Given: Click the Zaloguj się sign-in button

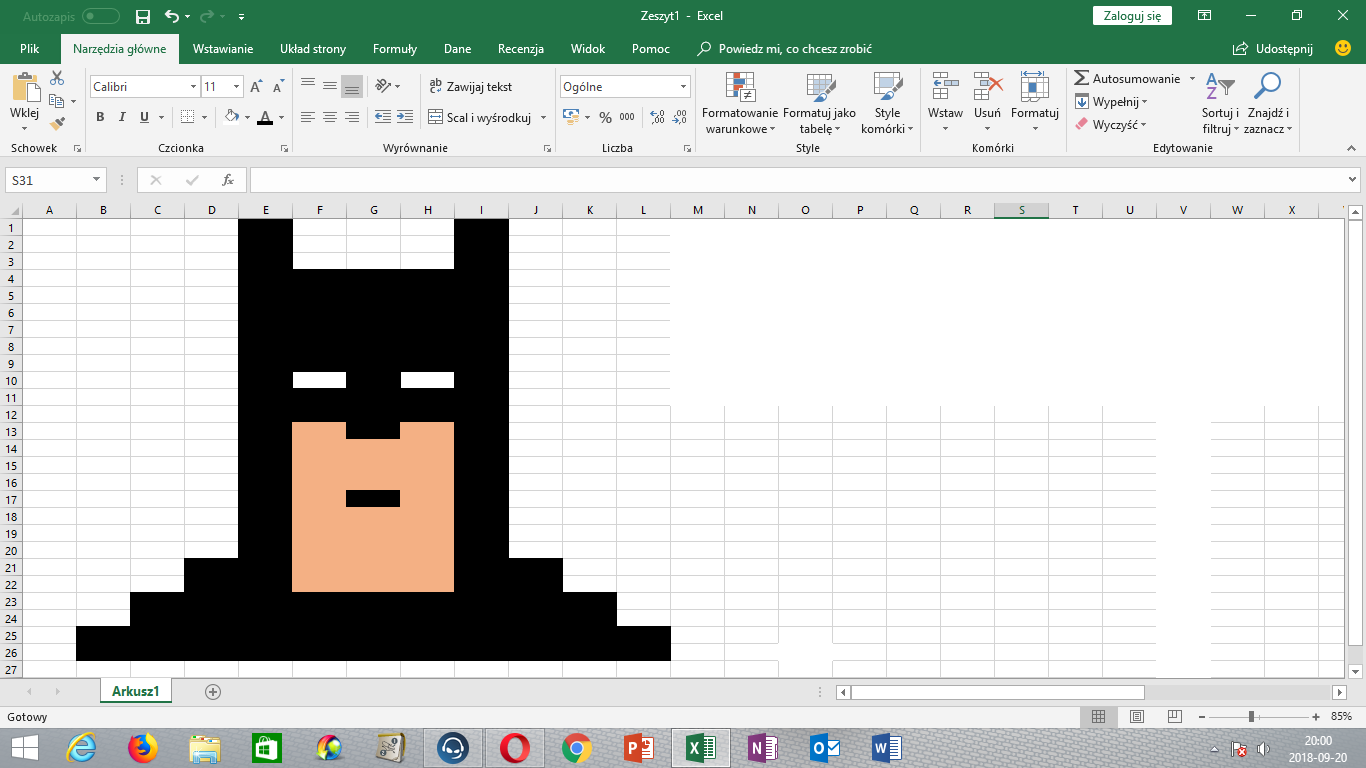Looking at the screenshot, I should (x=1132, y=16).
